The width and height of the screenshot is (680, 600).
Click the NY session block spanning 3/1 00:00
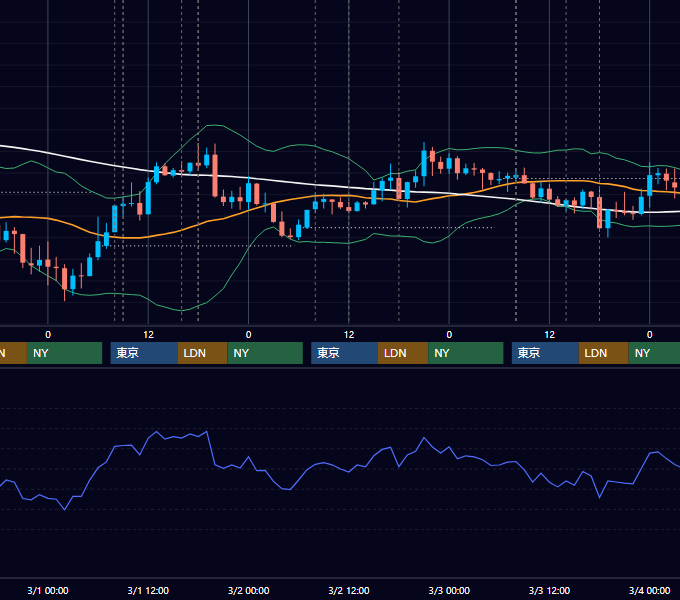(x=64, y=353)
